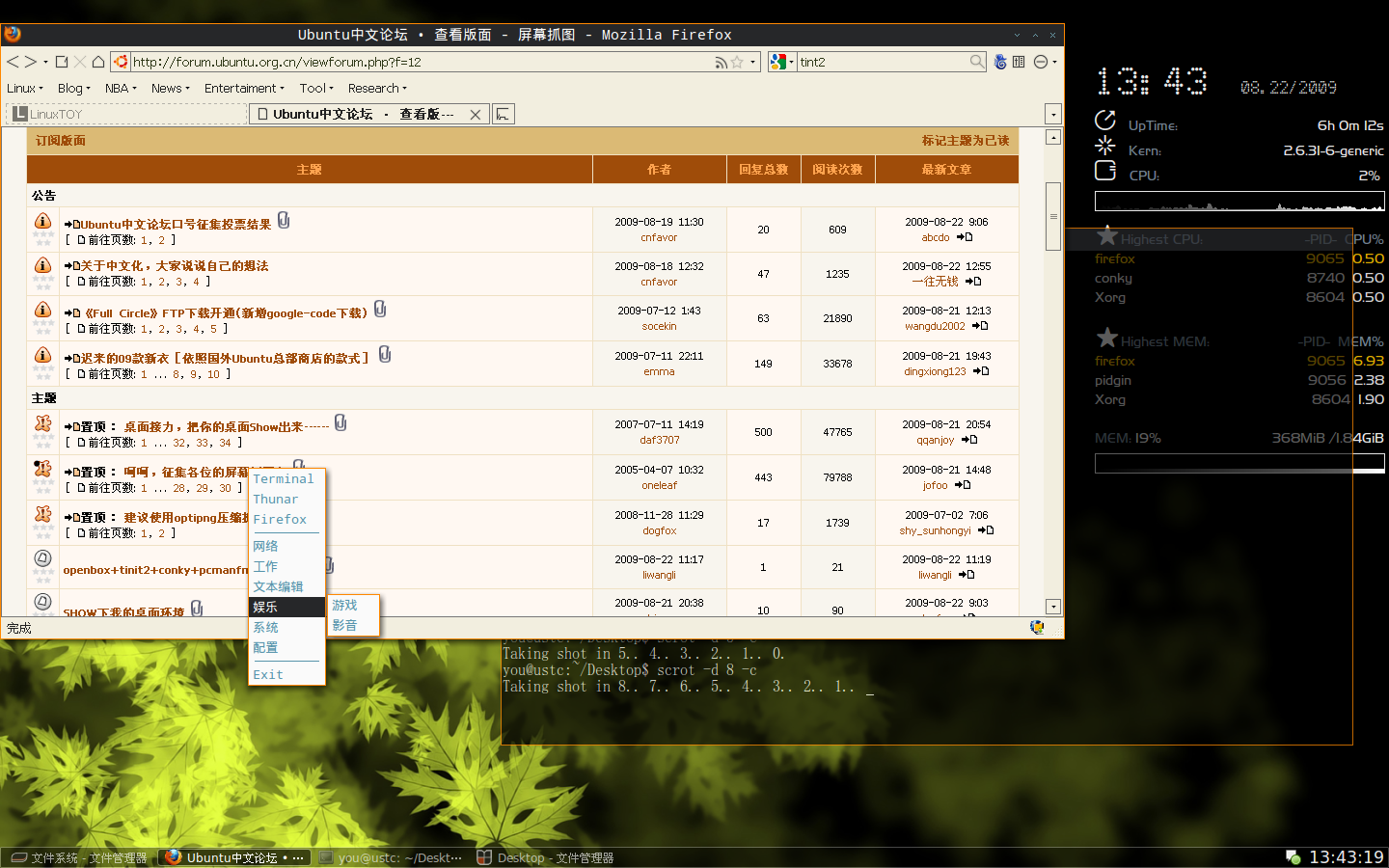This screenshot has height=868, width=1389.
Task: Click last-post arrow icon next to qqanjoy
Action: coord(969,440)
